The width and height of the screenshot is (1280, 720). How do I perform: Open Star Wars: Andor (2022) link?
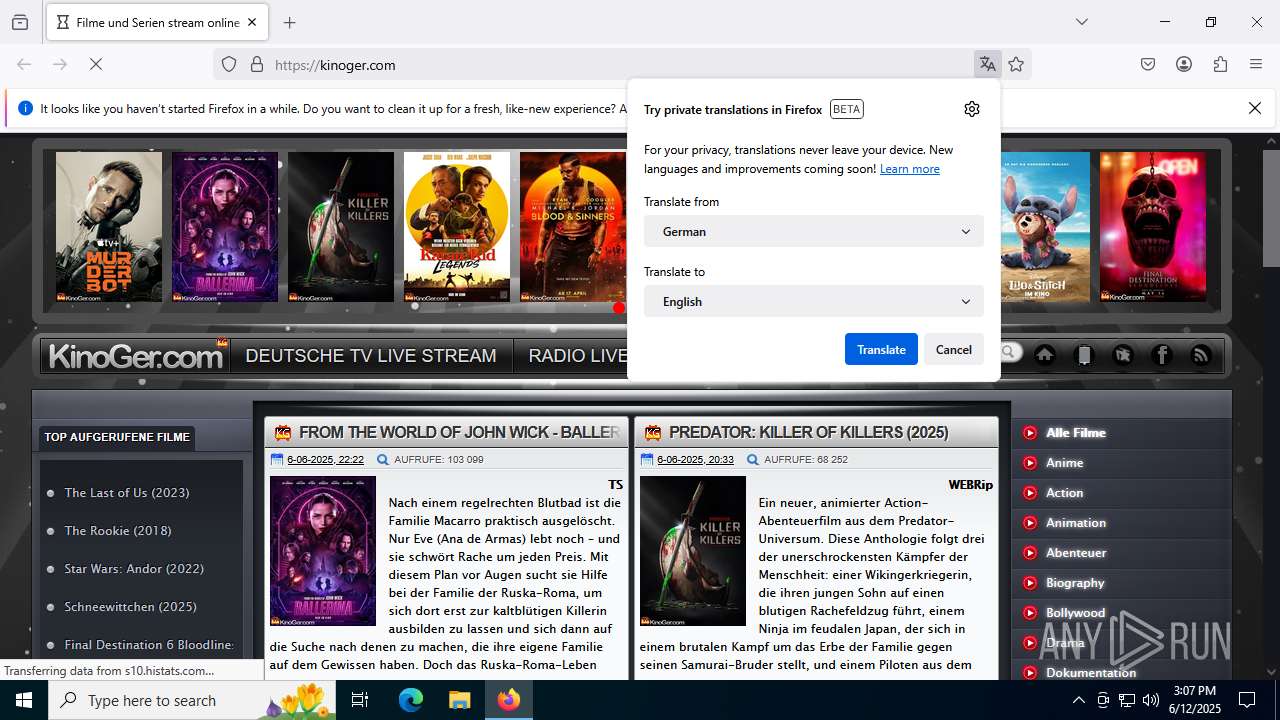(134, 568)
